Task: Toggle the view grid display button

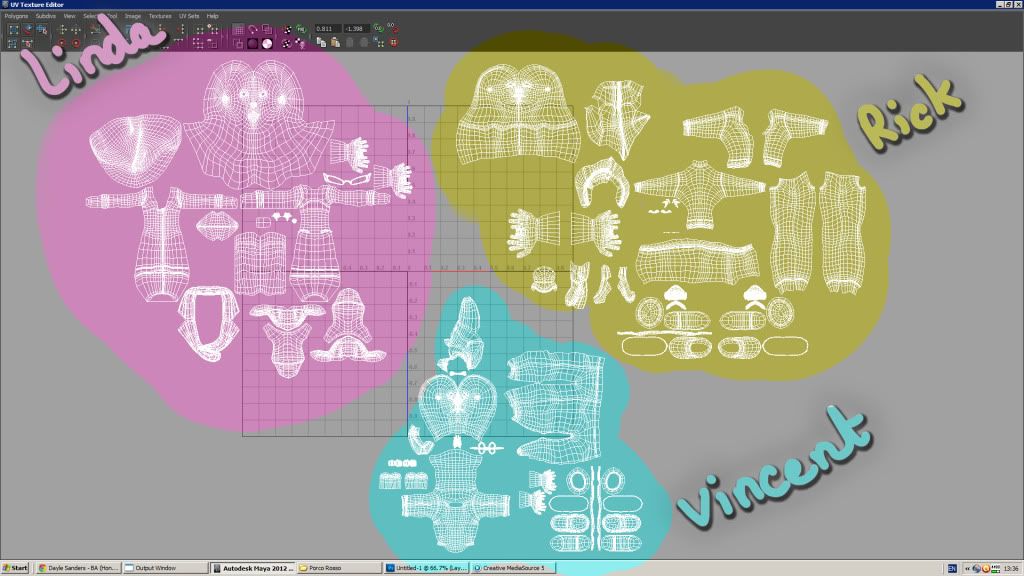Action: pyautogui.click(x=238, y=29)
